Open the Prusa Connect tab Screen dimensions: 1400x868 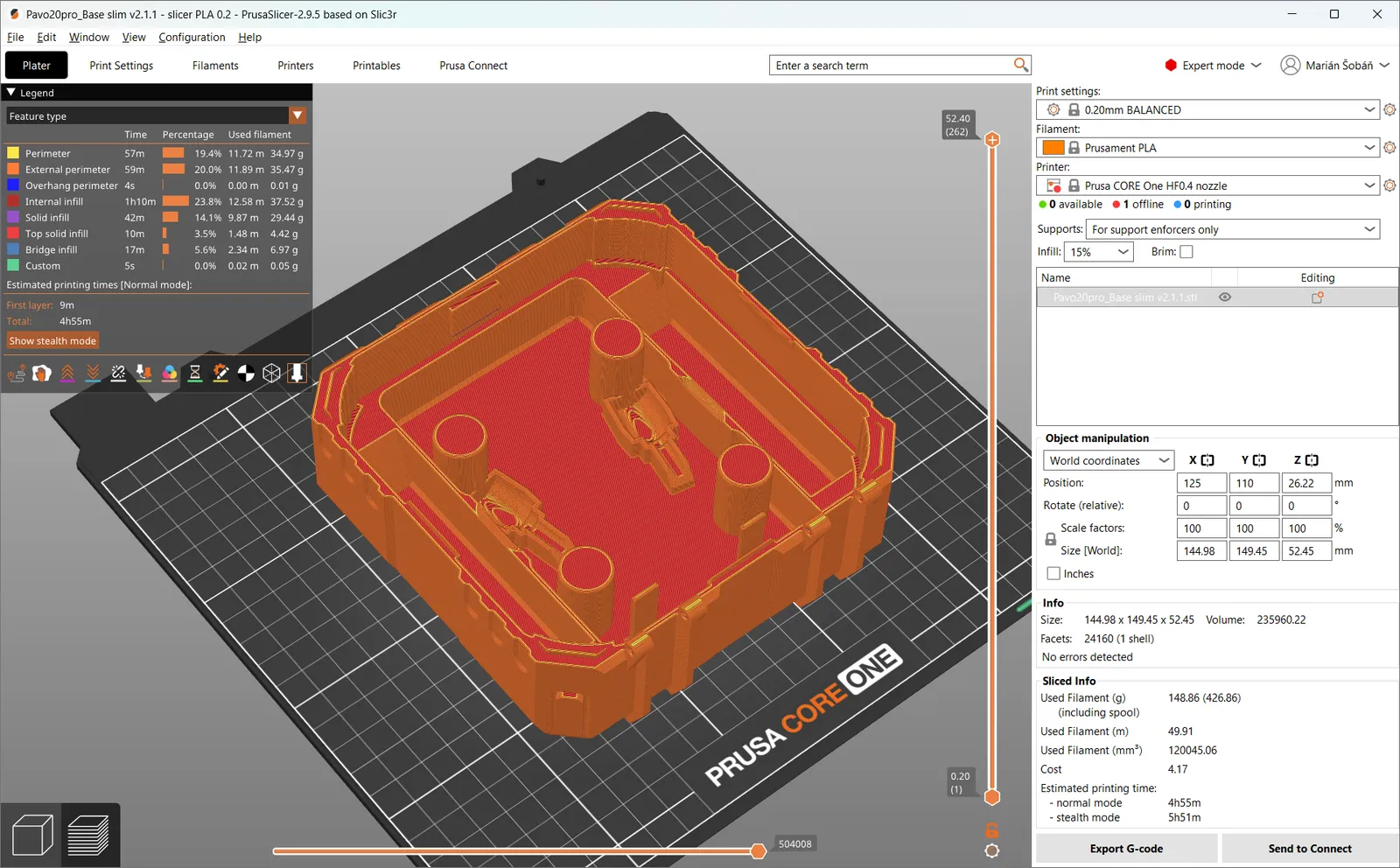473,66
